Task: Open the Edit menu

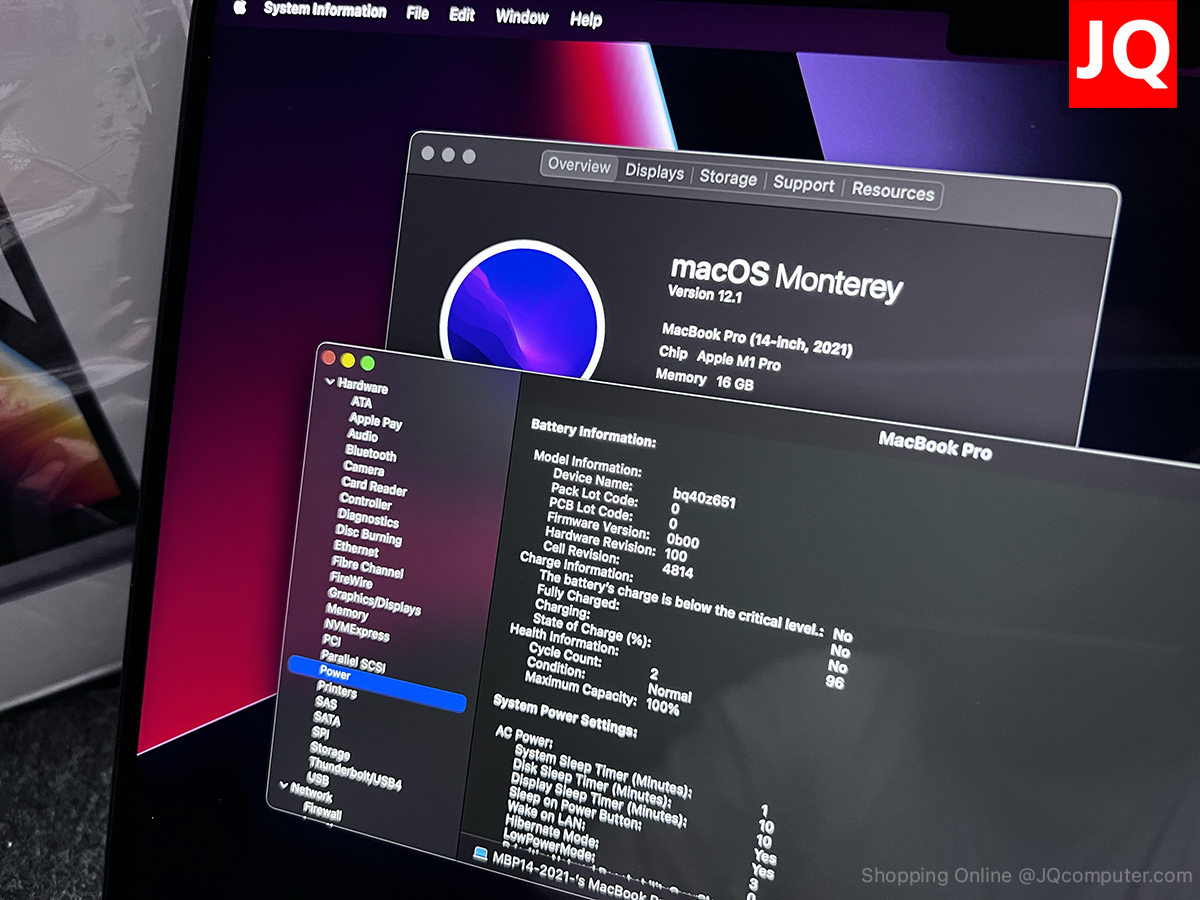Action: [x=462, y=15]
